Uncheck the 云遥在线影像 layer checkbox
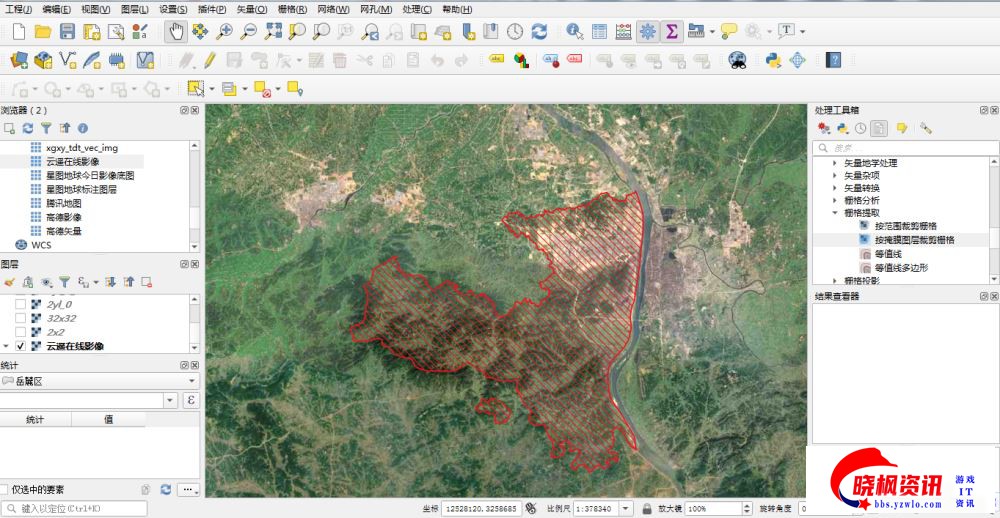 coord(20,346)
